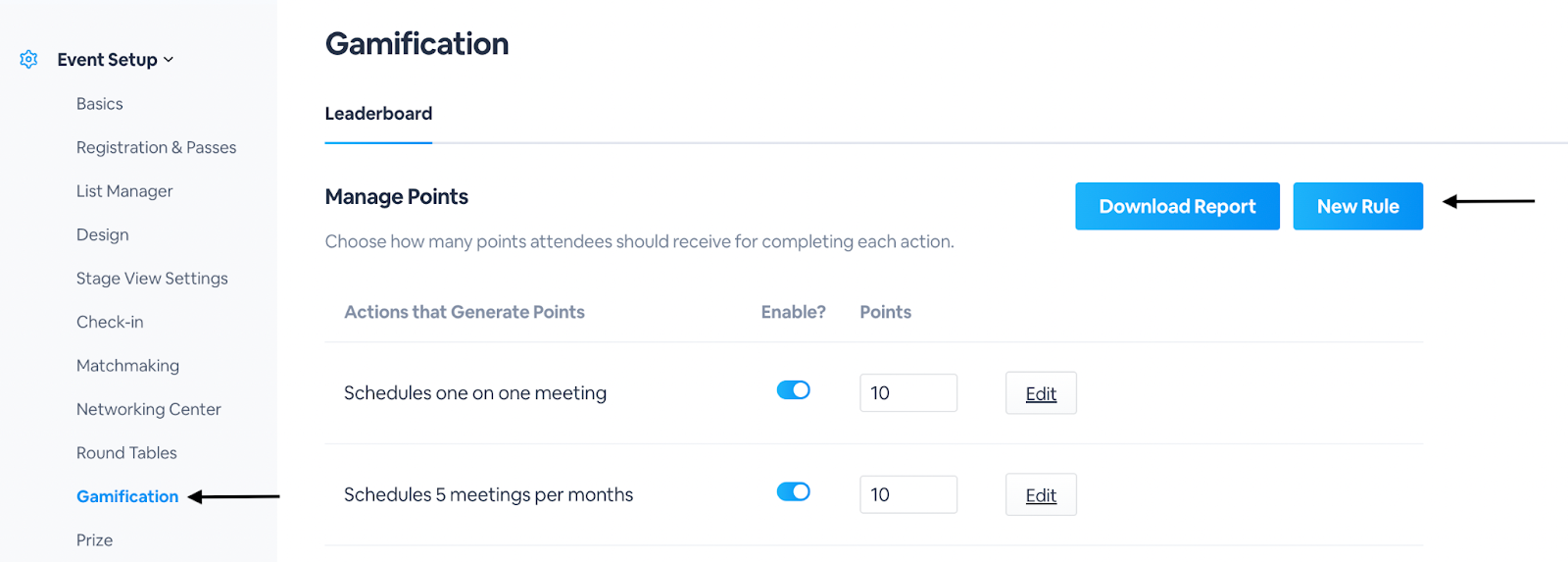The image size is (1568, 562).
Task: Switch to the Leaderboard tab
Action: tap(378, 114)
